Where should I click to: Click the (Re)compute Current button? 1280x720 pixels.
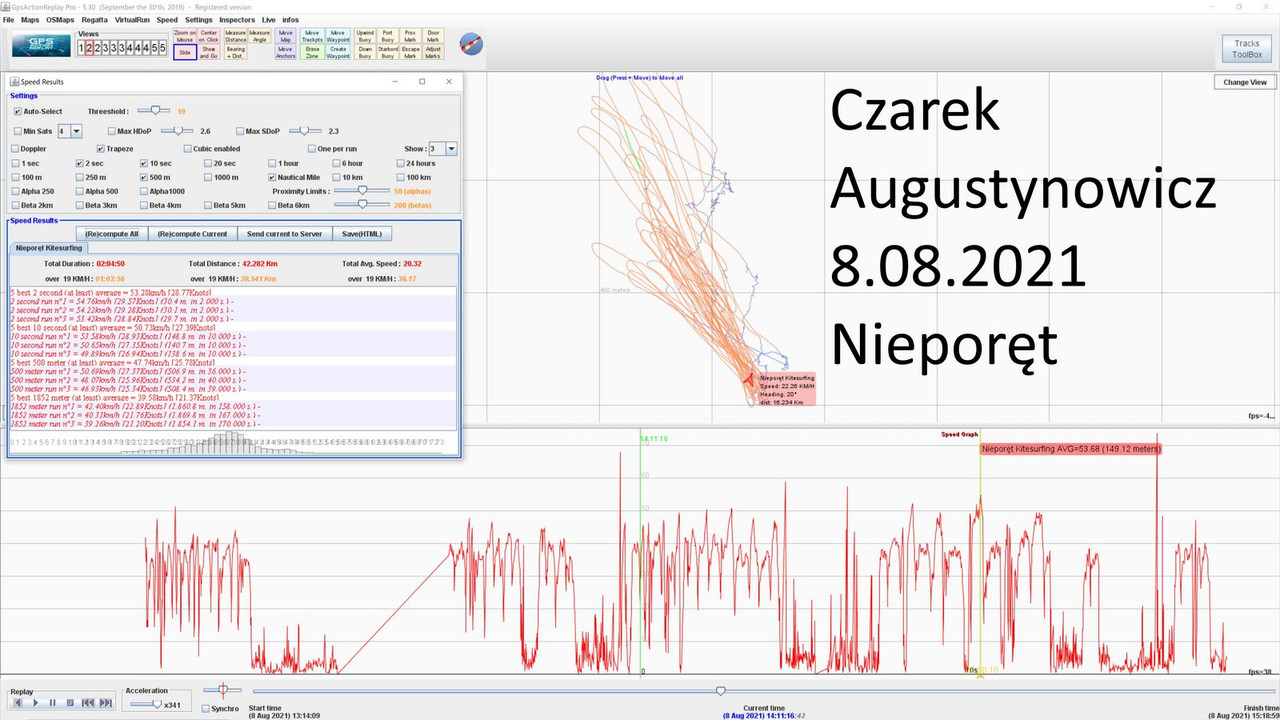(193, 233)
